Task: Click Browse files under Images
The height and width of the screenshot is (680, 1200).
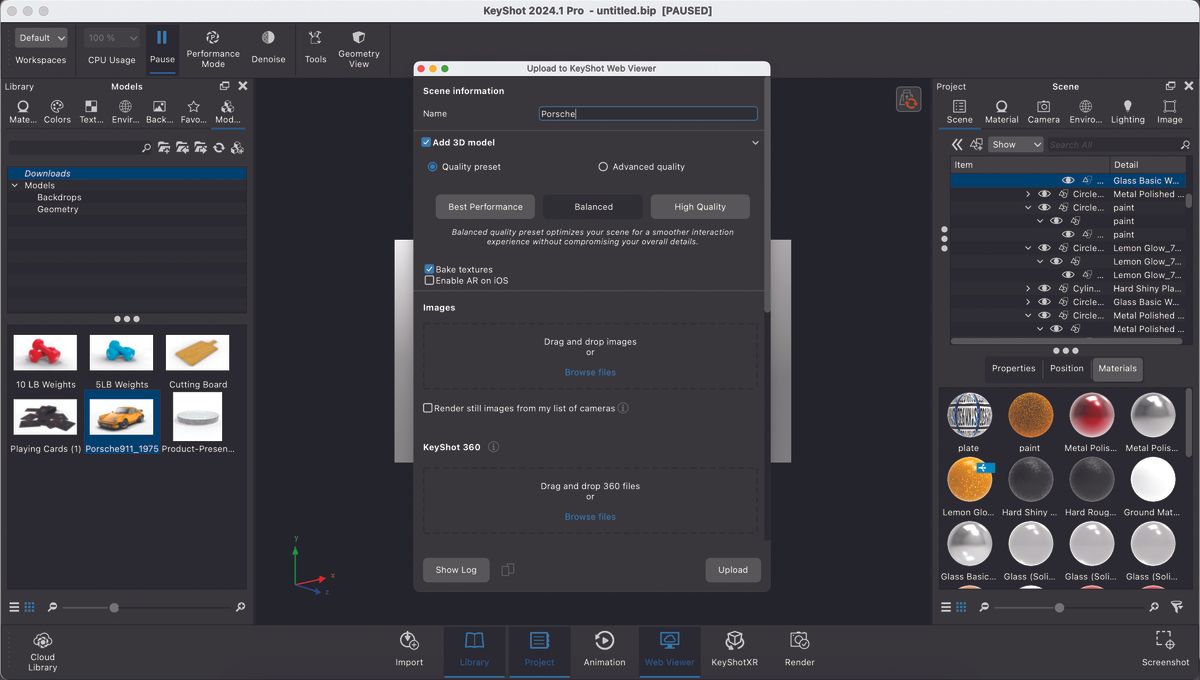Action: coord(590,372)
